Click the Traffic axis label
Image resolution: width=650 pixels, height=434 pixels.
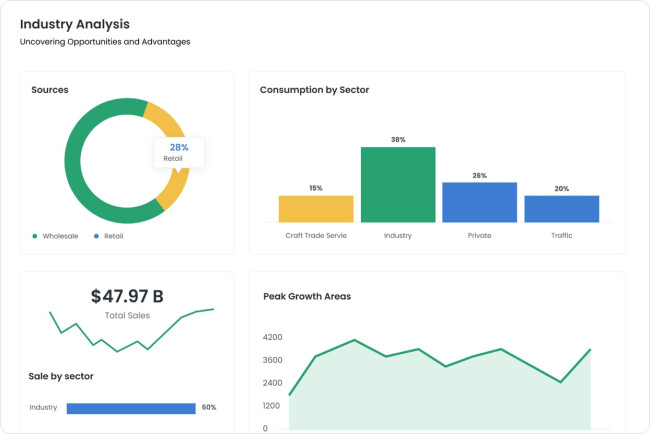click(x=562, y=235)
